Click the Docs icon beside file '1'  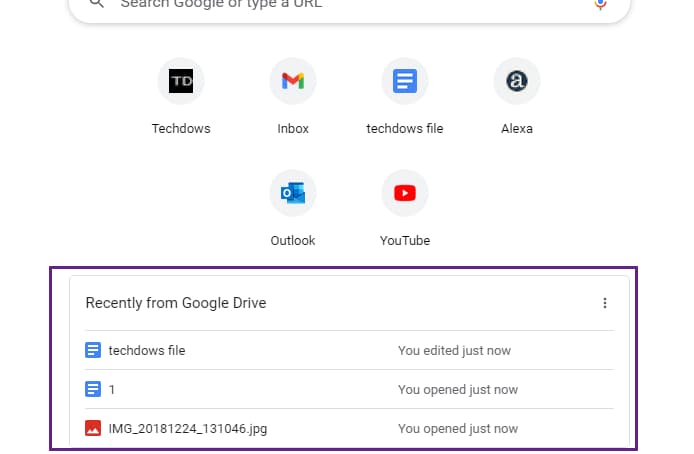[x=93, y=389]
